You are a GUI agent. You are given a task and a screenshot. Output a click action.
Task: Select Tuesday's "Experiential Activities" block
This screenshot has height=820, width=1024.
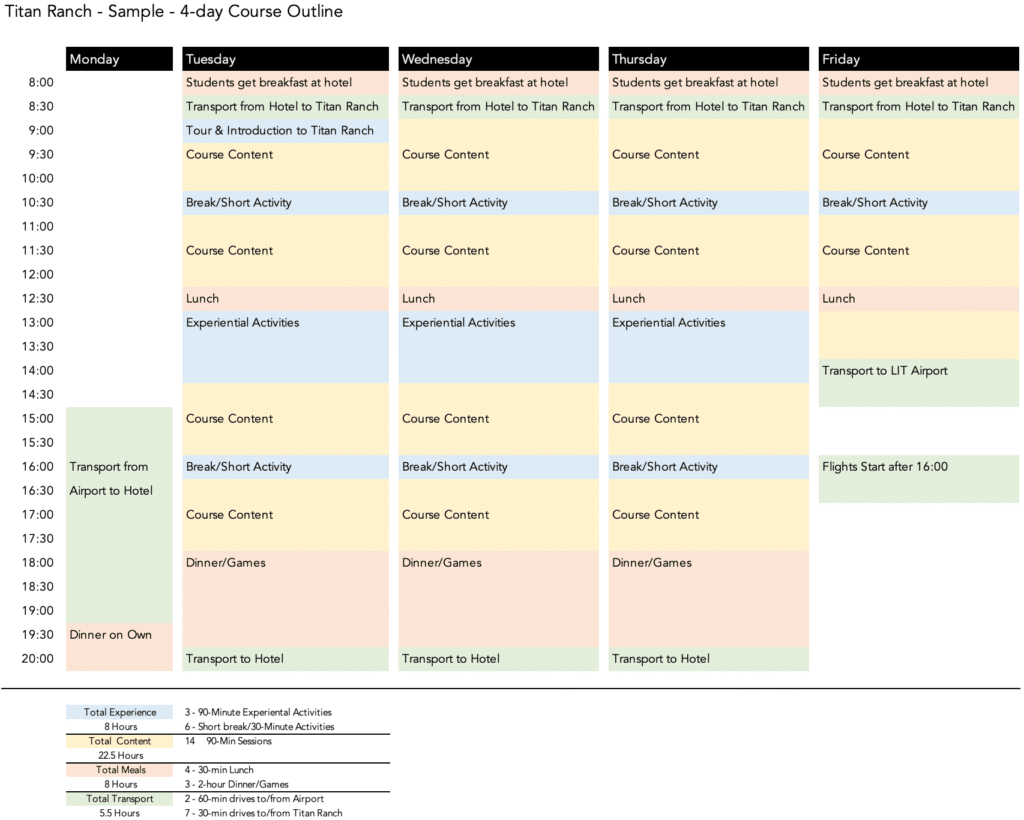point(285,347)
